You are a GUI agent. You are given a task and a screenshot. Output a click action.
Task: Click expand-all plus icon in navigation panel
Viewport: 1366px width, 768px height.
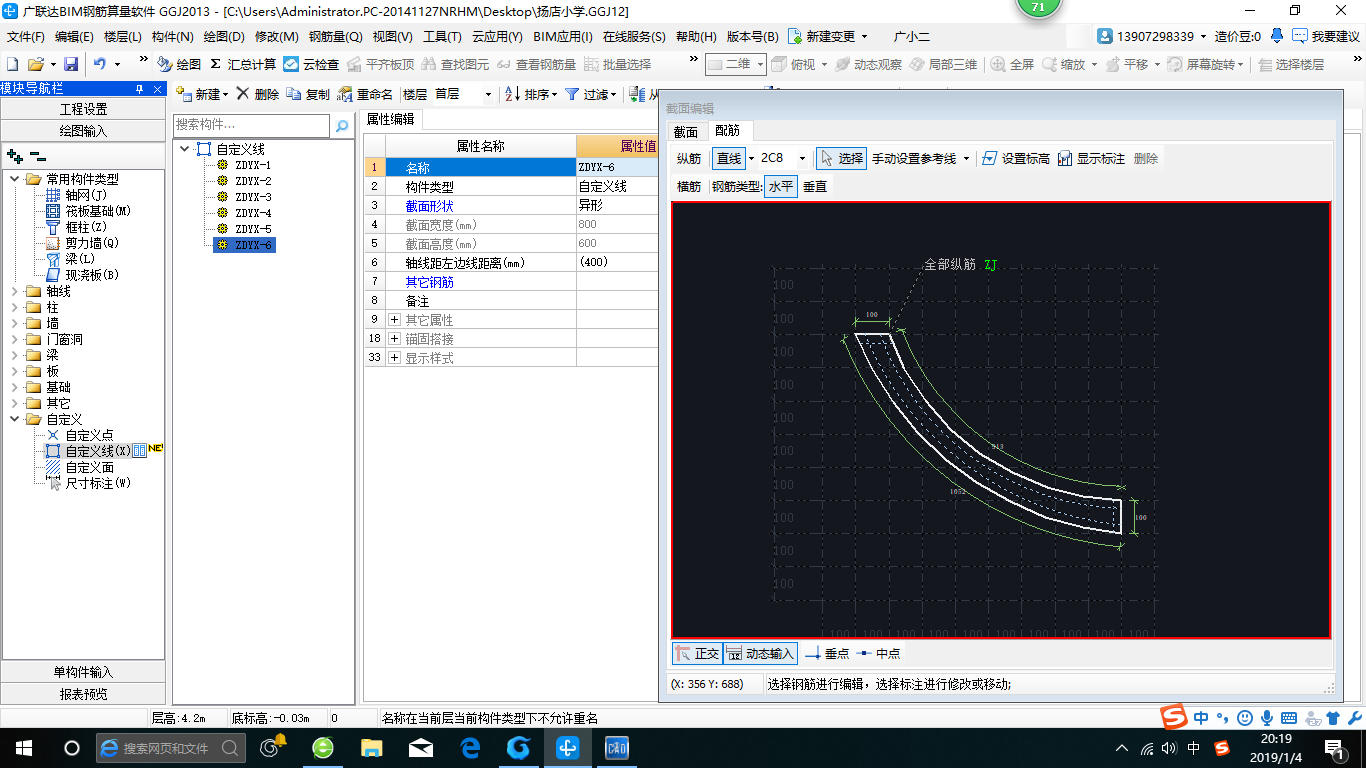(x=15, y=156)
